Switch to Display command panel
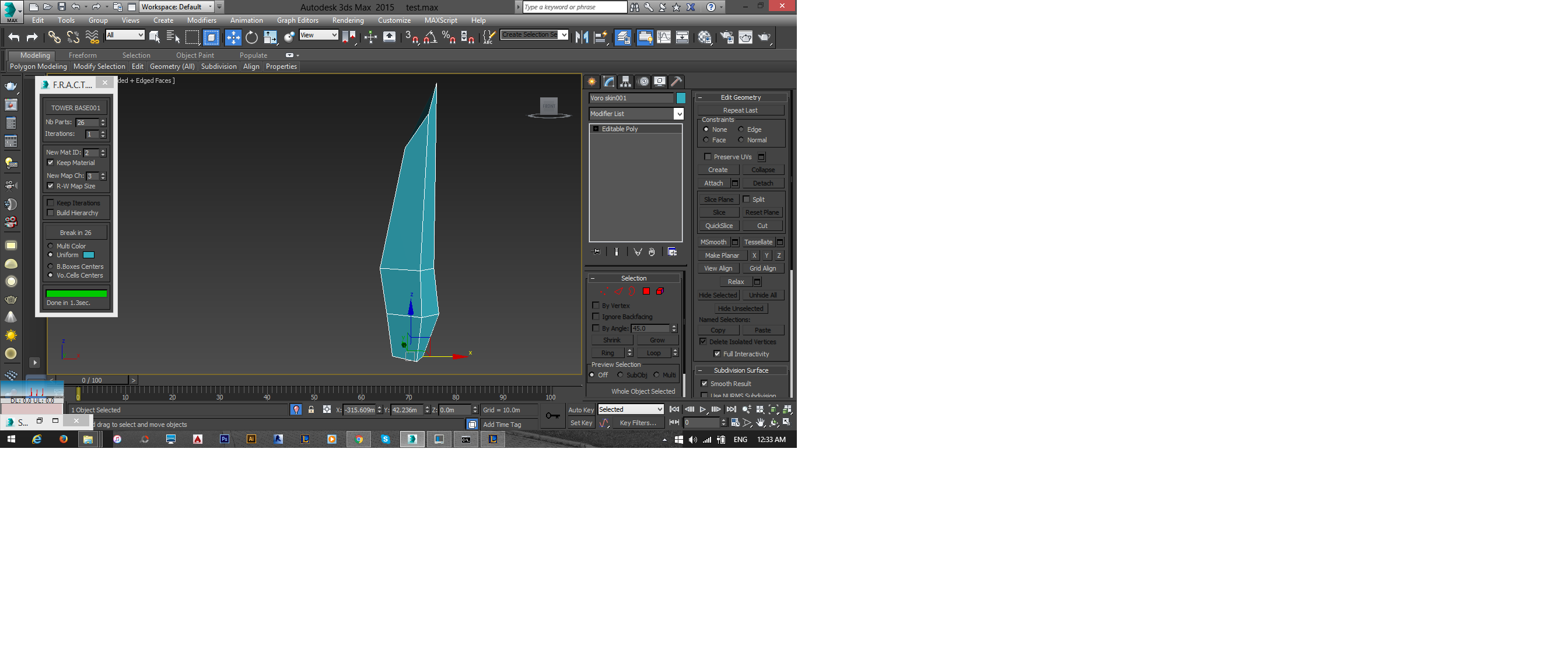 (x=660, y=82)
